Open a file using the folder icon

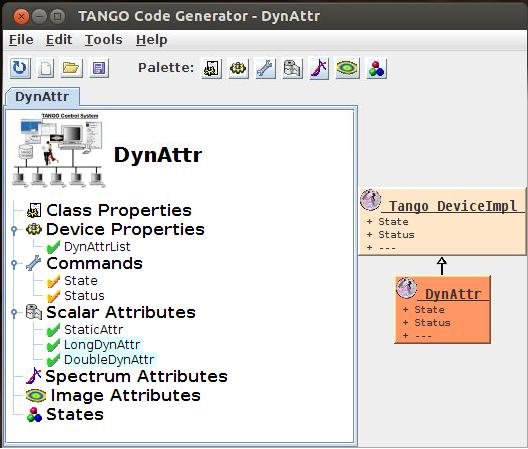(x=71, y=68)
